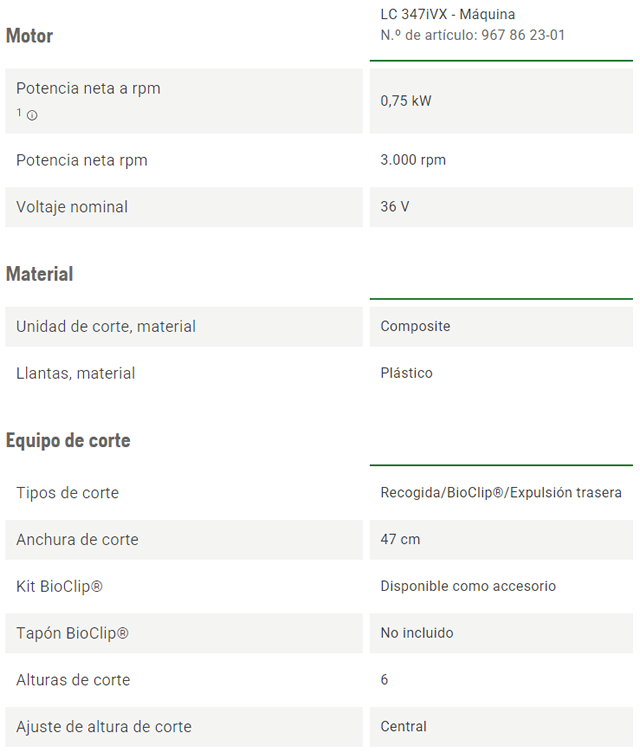Click the Llantas, material row label

click(76, 373)
